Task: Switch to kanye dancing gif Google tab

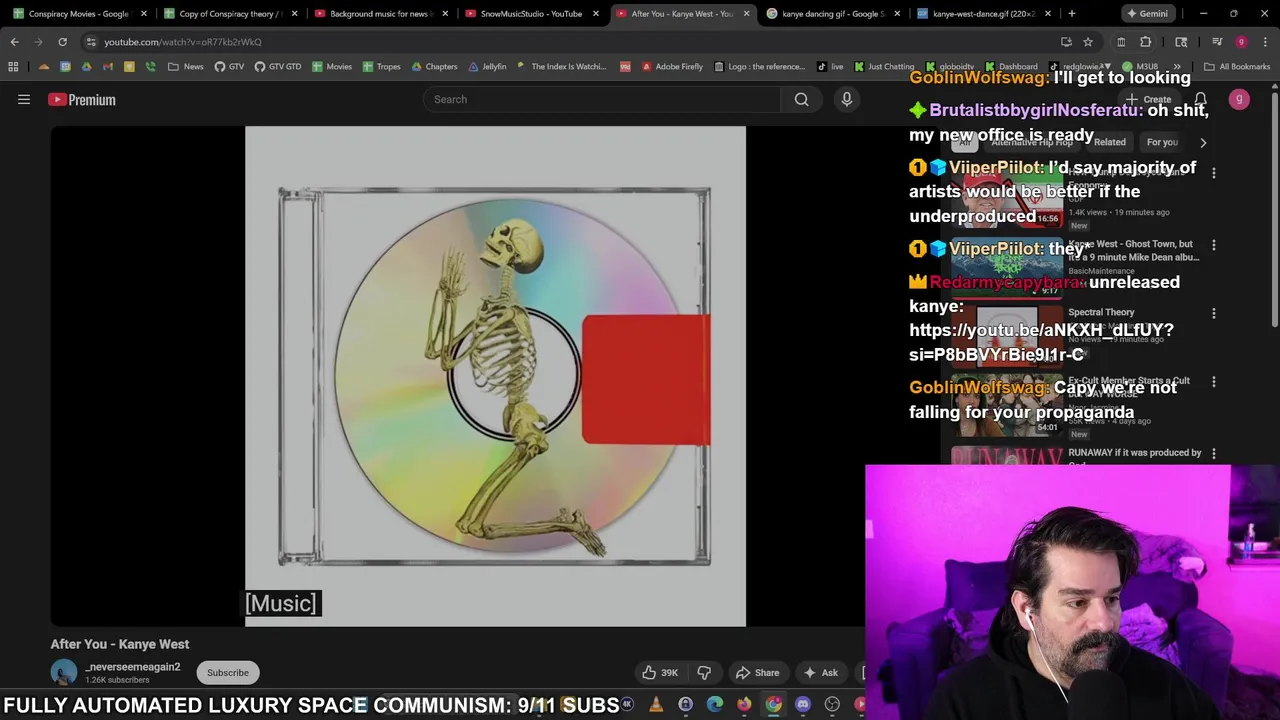Action: point(832,14)
